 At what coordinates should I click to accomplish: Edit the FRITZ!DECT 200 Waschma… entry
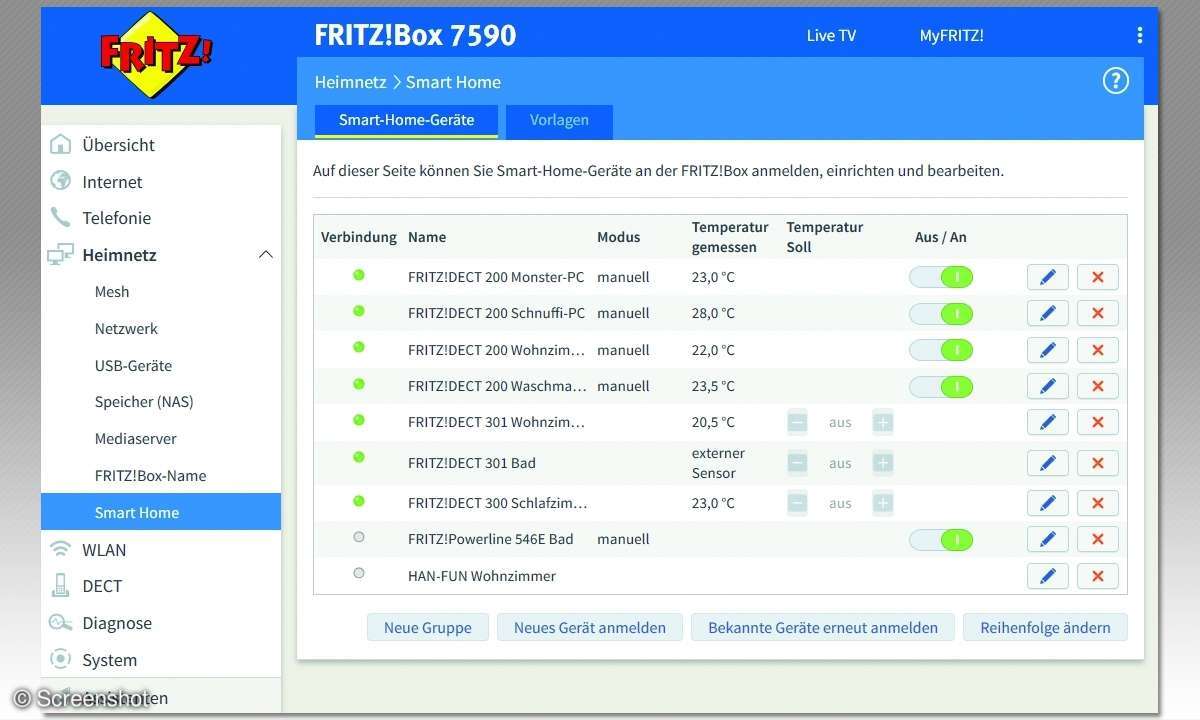(1047, 386)
